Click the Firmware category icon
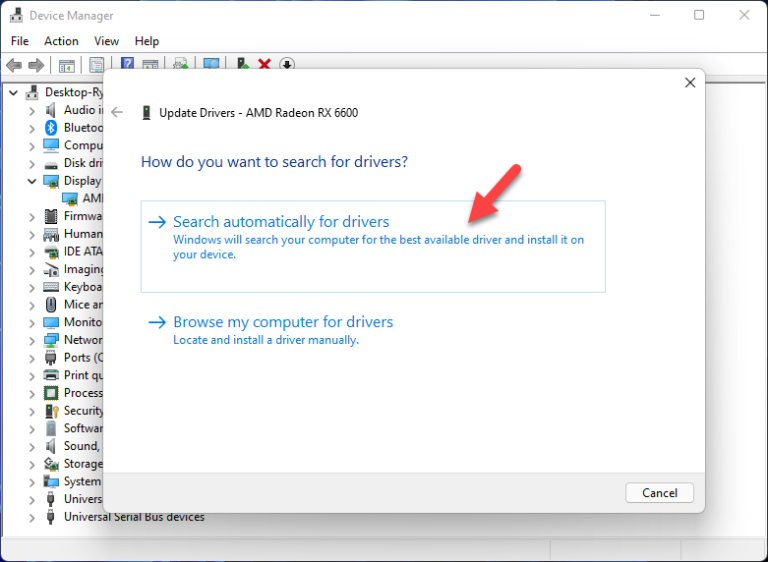 pos(50,216)
